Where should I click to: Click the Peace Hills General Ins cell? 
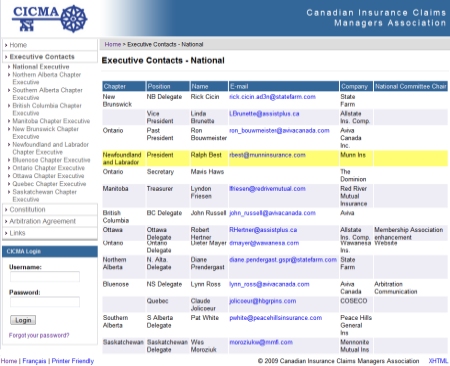tap(356, 325)
